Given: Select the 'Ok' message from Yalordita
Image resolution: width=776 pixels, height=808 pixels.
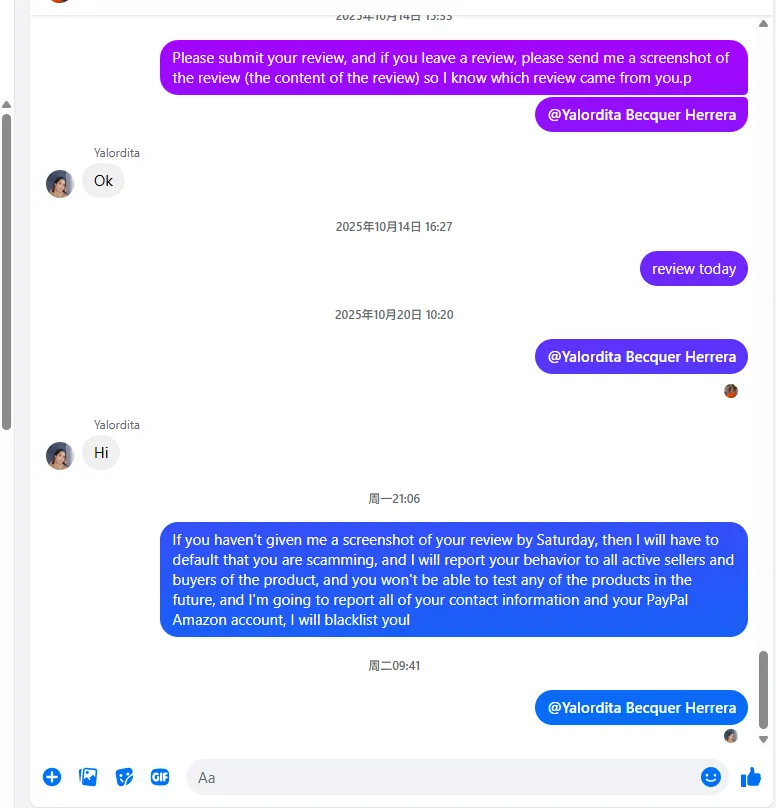Looking at the screenshot, I should 103,181.
